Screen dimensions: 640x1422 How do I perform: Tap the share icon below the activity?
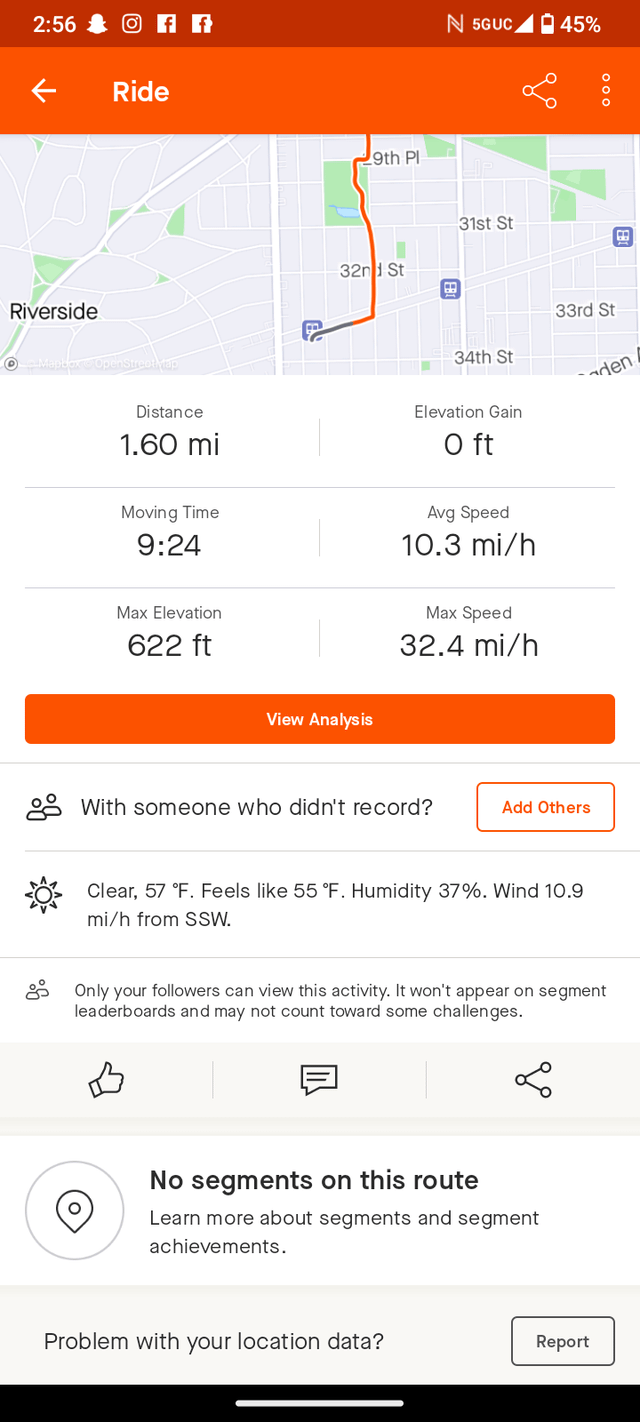tap(533, 1080)
